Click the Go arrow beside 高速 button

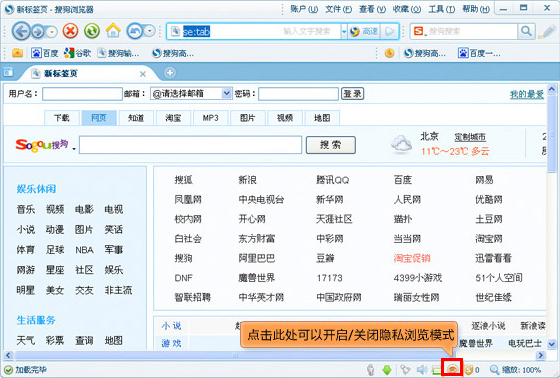click(x=390, y=32)
